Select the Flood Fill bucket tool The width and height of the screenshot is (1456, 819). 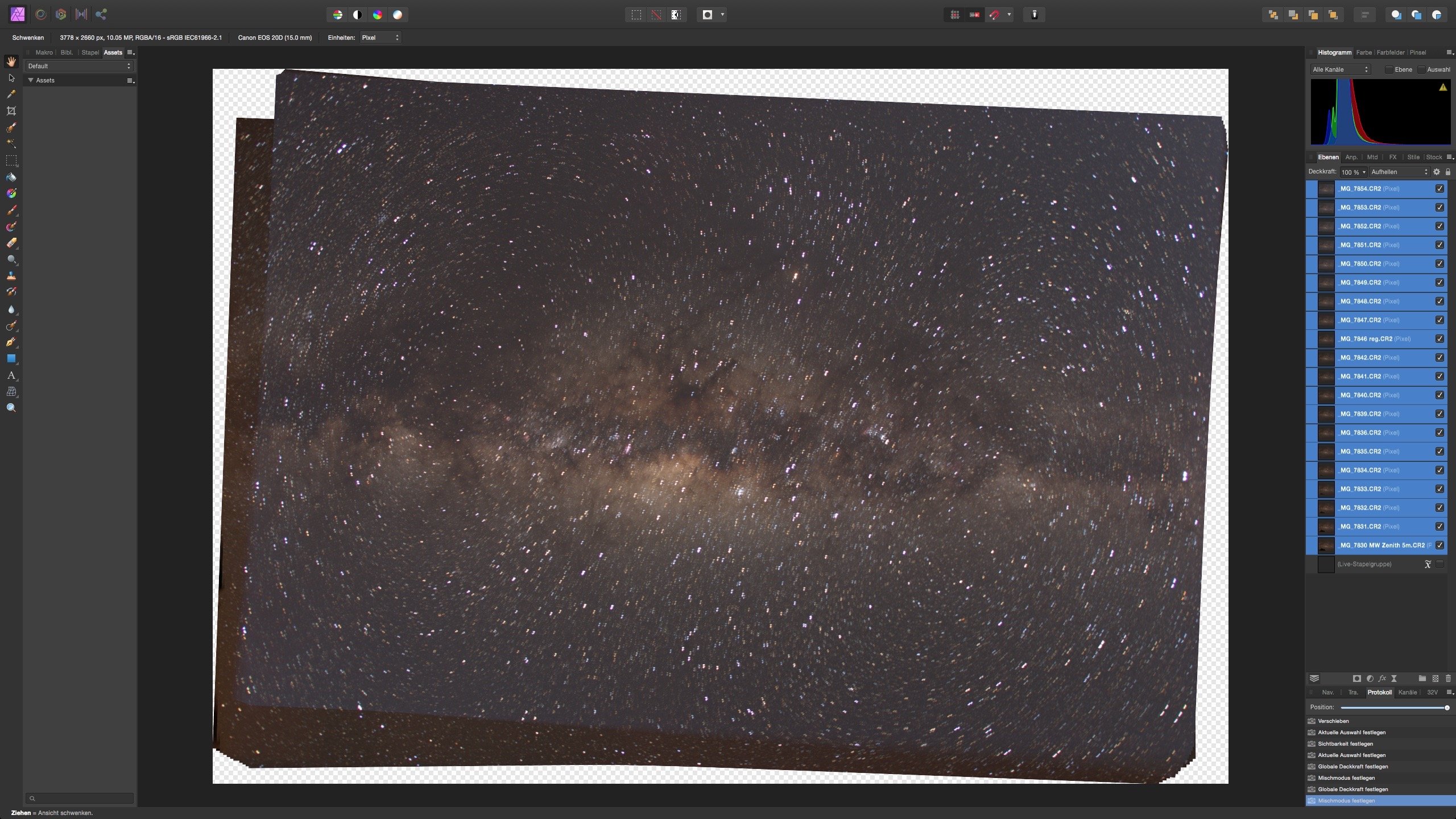click(x=11, y=177)
